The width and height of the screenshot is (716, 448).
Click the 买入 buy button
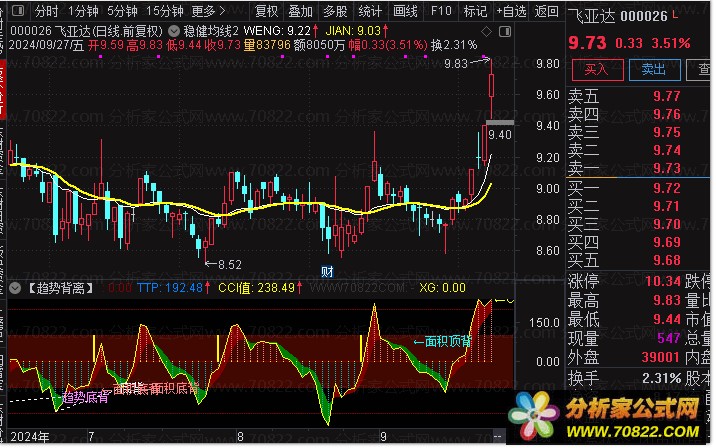tap(597, 69)
